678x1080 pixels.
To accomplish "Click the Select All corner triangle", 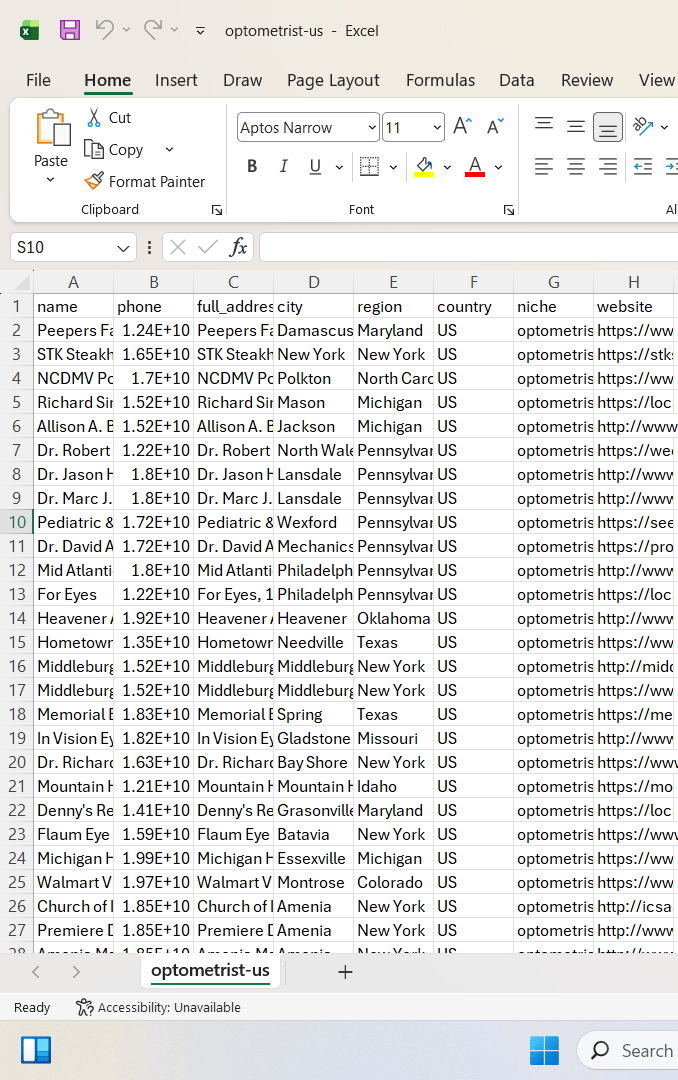I will pos(23,282).
